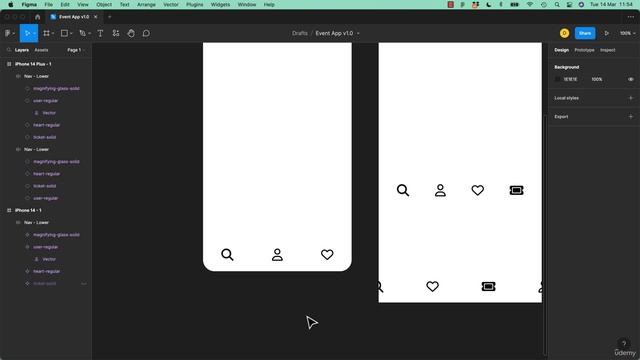Screen dimensions: 640x360
Task: Select the Rectangle shape tool
Action: point(64,33)
